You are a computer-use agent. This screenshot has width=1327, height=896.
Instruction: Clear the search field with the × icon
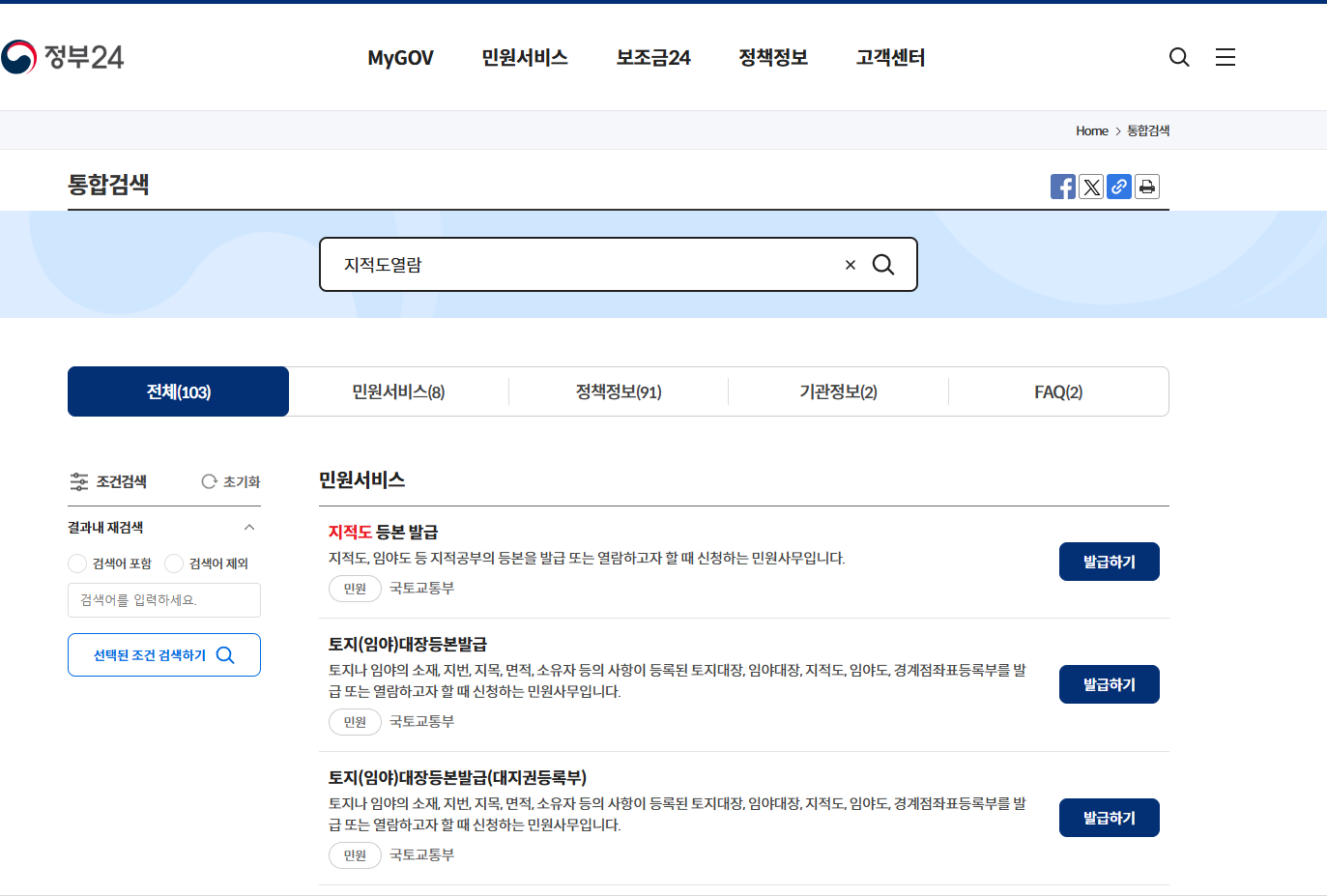pyautogui.click(x=851, y=264)
